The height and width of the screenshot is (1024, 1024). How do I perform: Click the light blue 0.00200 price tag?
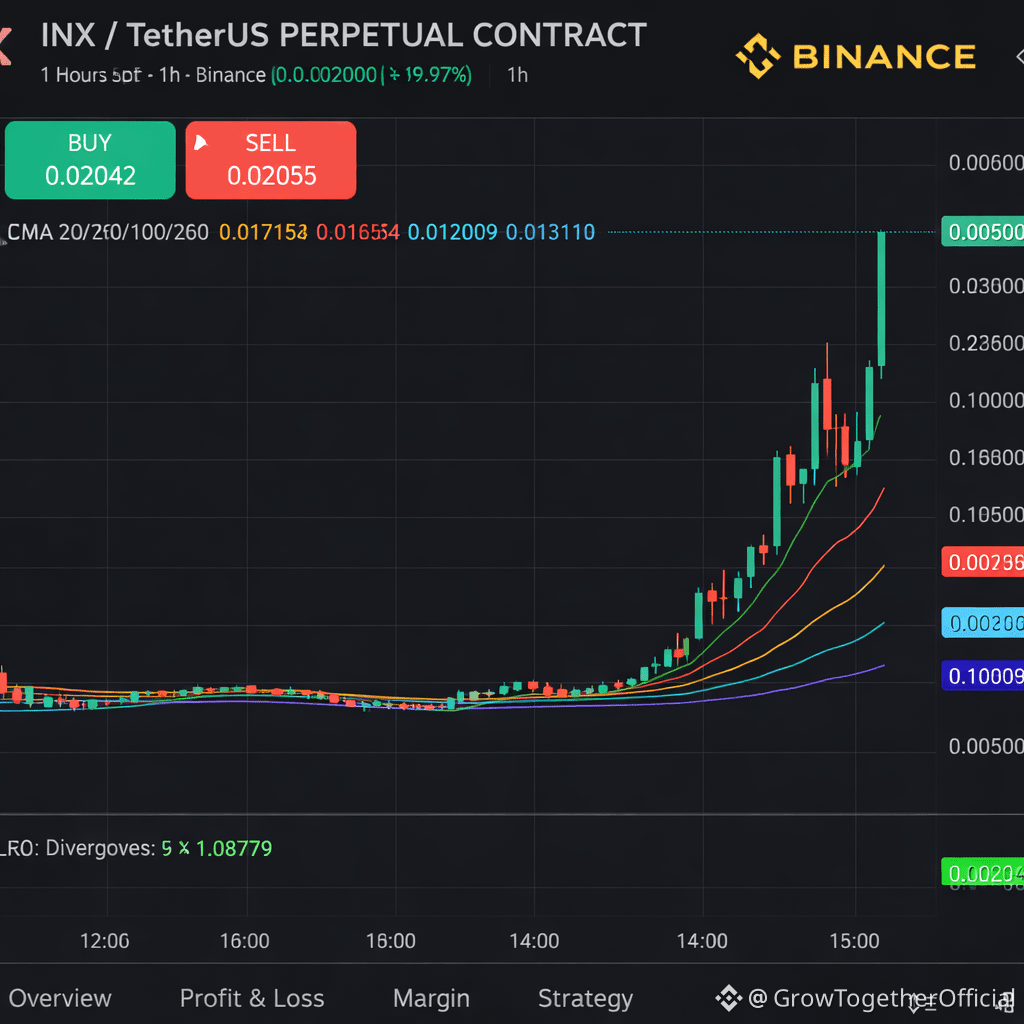[982, 623]
